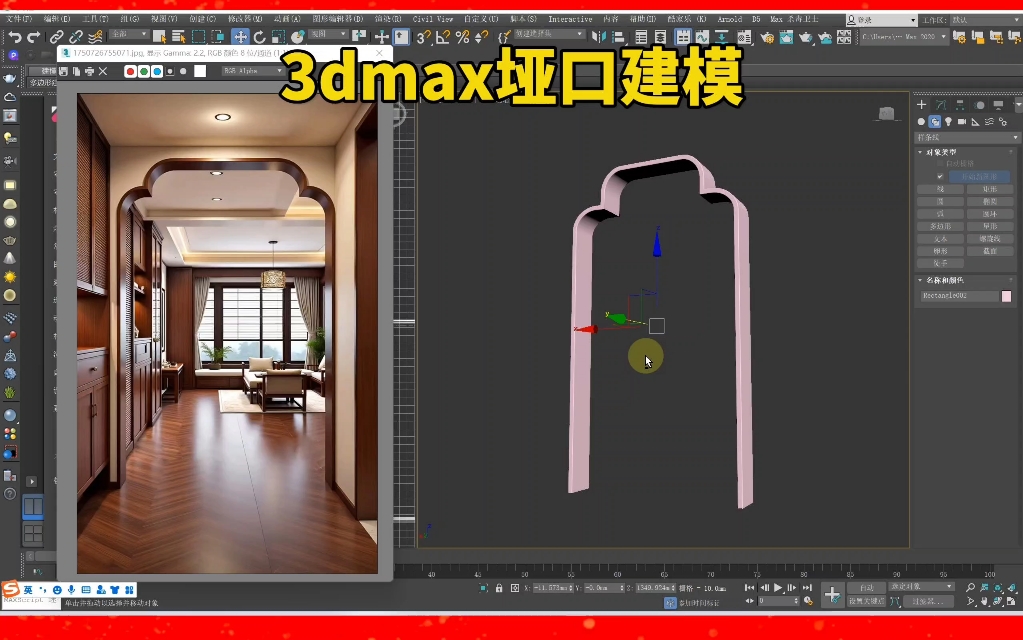The width and height of the screenshot is (1023, 640).
Task: Click the Rectangle002 name field
Action: coord(960,297)
